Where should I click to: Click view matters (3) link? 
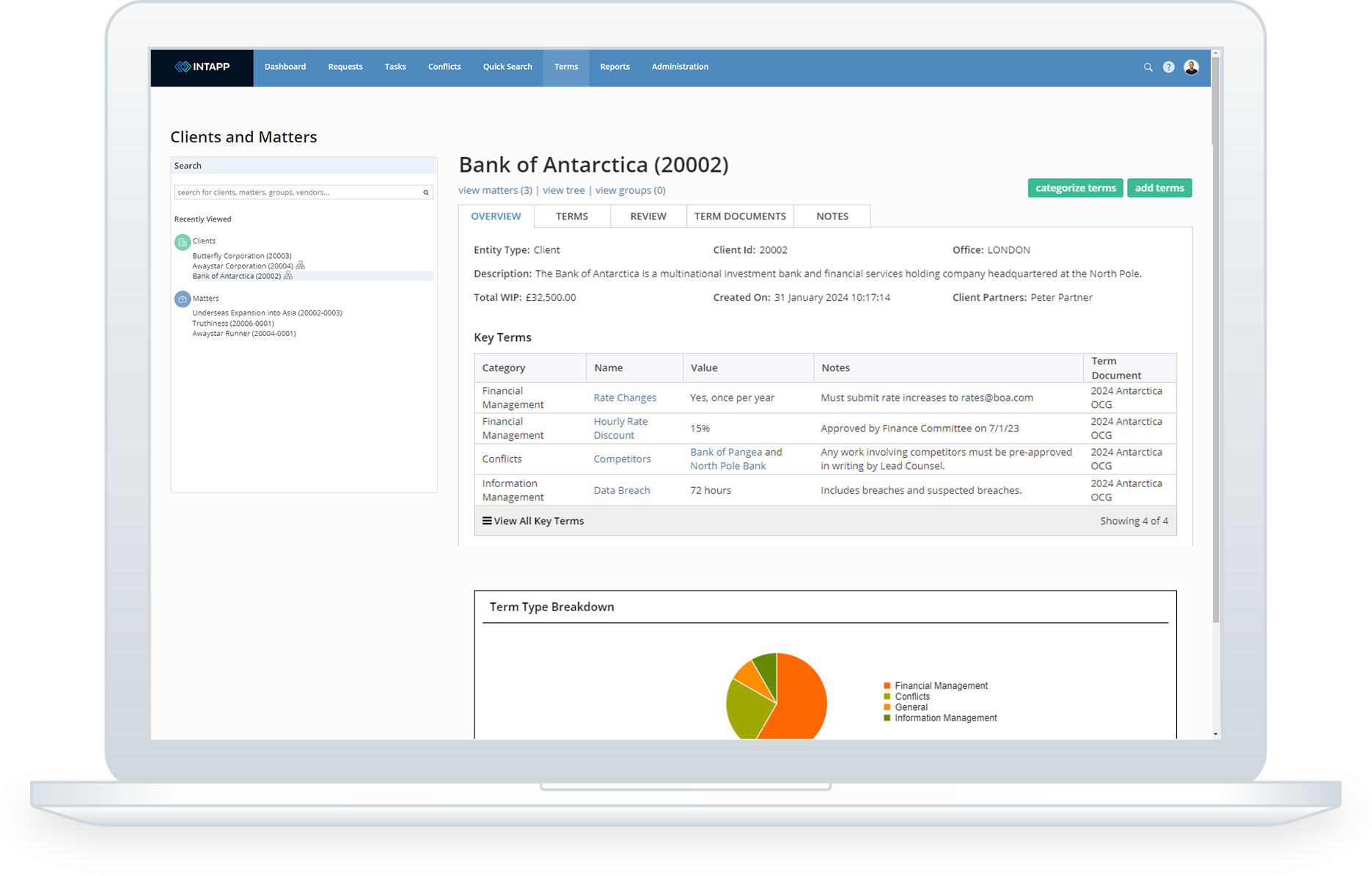point(495,190)
